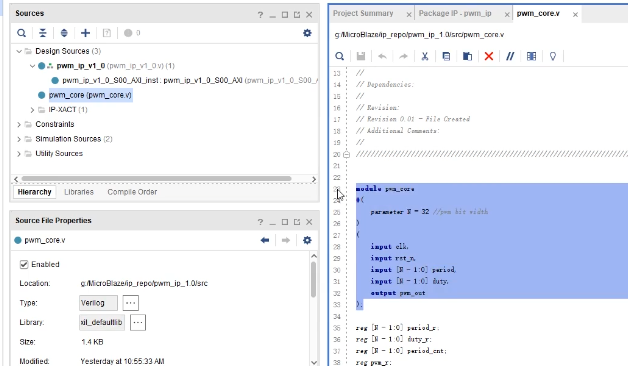The width and height of the screenshot is (628, 366).
Task: Paste code in editor toolbar
Action: [x=467, y=56]
